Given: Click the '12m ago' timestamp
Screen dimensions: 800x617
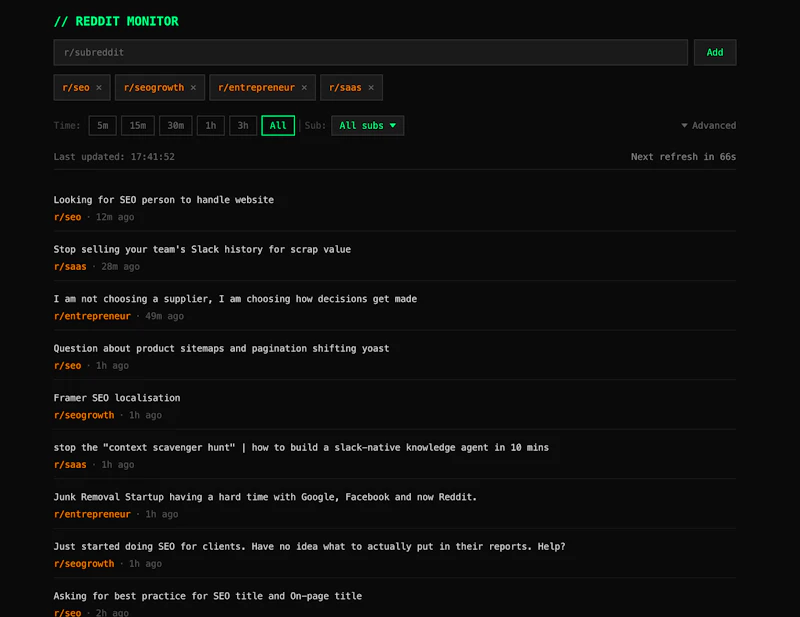Looking at the screenshot, I should (115, 217).
